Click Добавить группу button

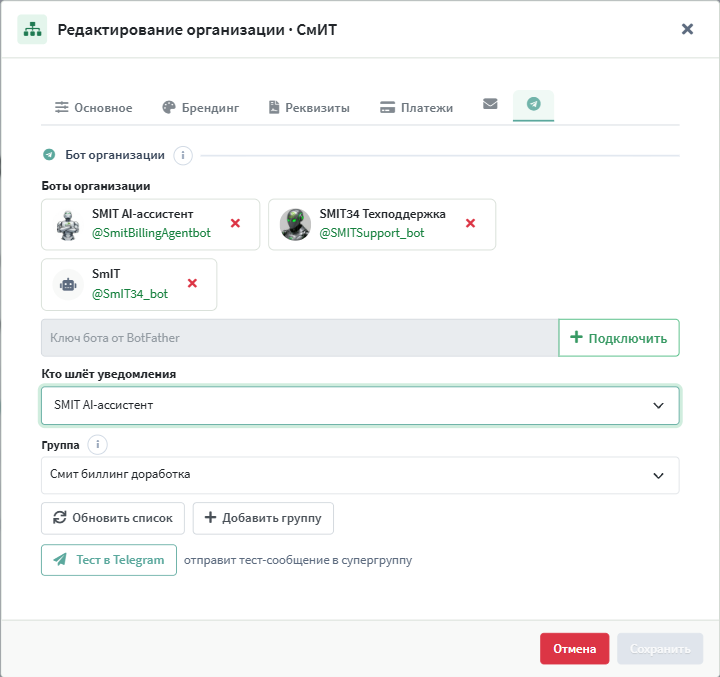click(263, 518)
